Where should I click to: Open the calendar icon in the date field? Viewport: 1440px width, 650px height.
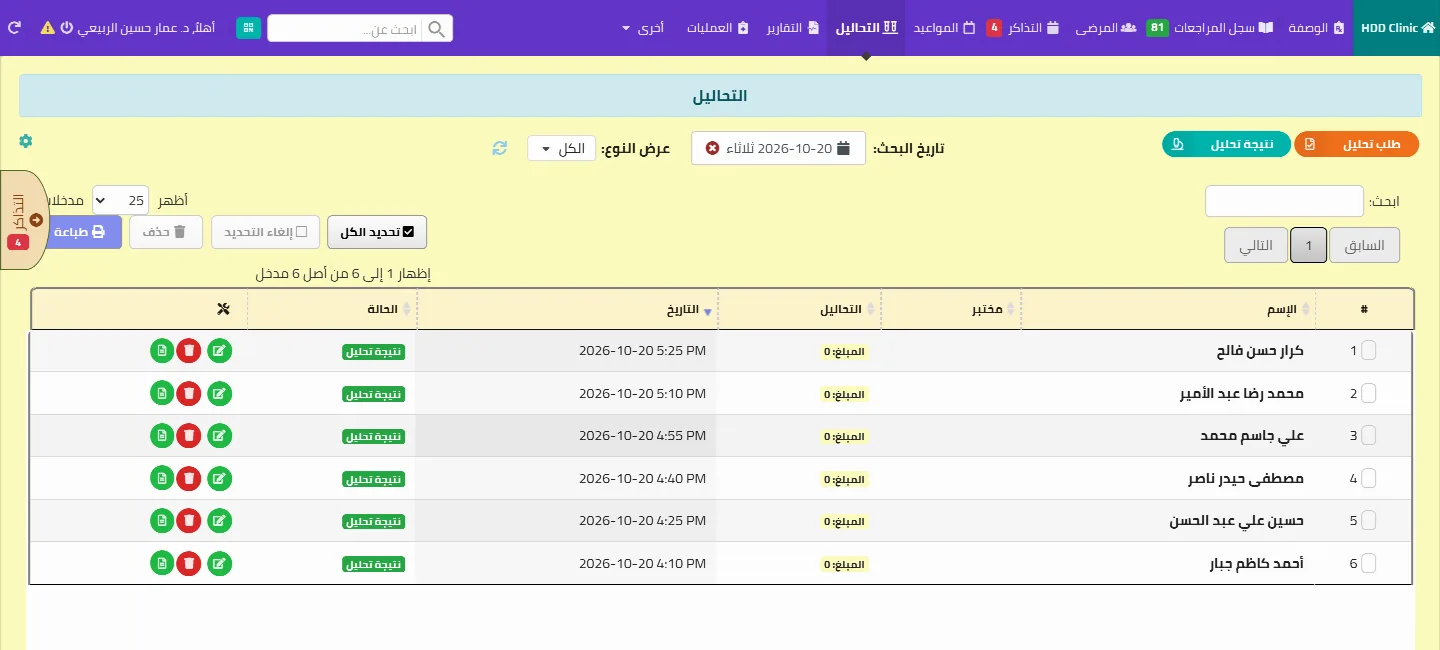[x=843, y=148]
